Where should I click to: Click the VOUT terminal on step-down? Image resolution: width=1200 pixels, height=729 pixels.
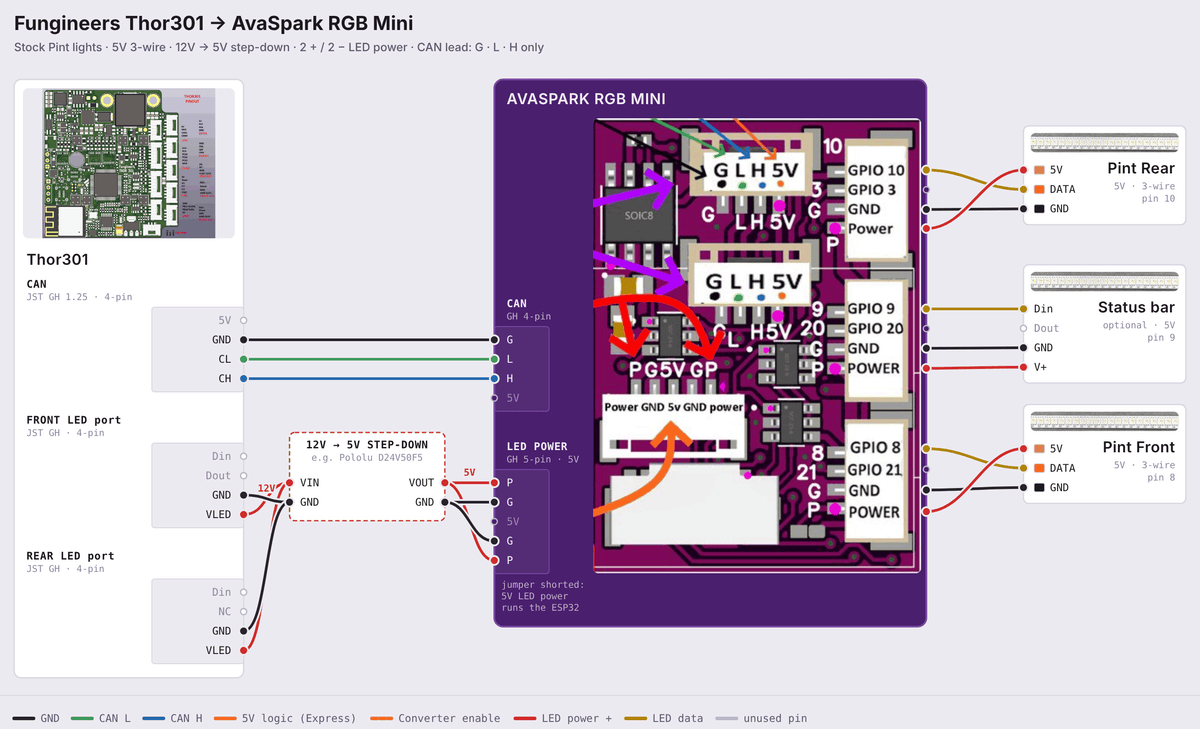pyautogui.click(x=421, y=482)
